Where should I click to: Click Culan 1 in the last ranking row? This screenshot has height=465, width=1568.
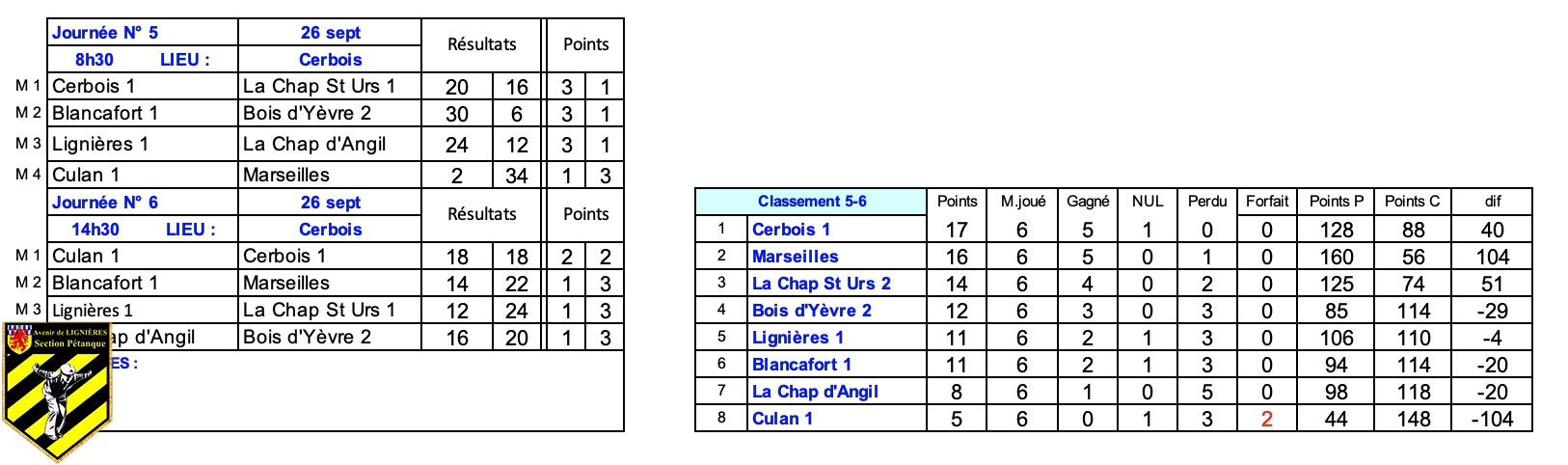782,419
